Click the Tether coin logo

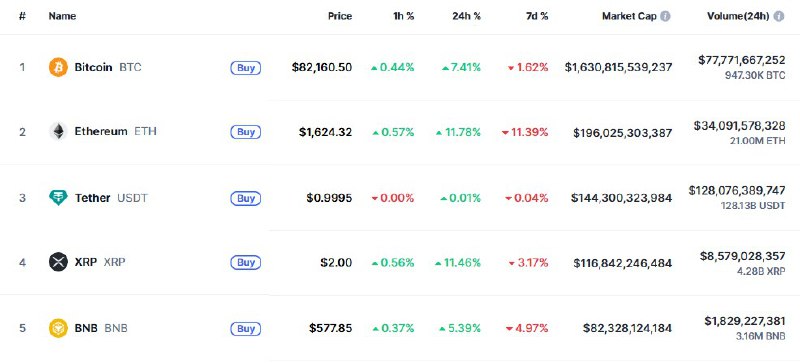coord(58,198)
